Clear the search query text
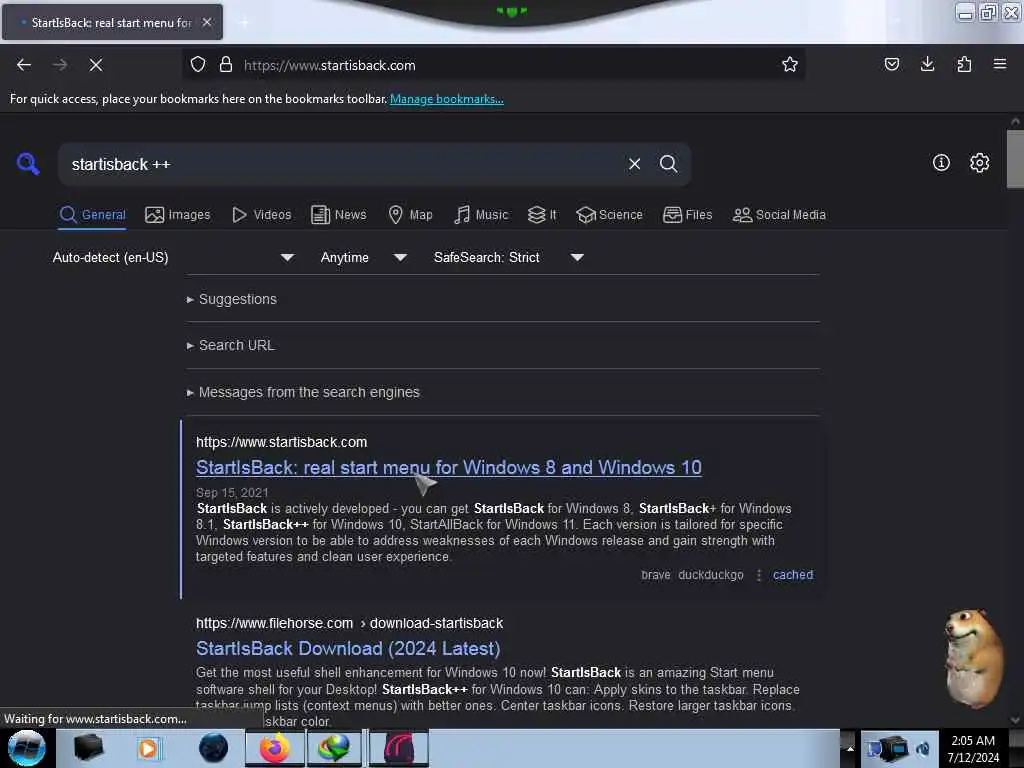The height and width of the screenshot is (768, 1024). [634, 164]
